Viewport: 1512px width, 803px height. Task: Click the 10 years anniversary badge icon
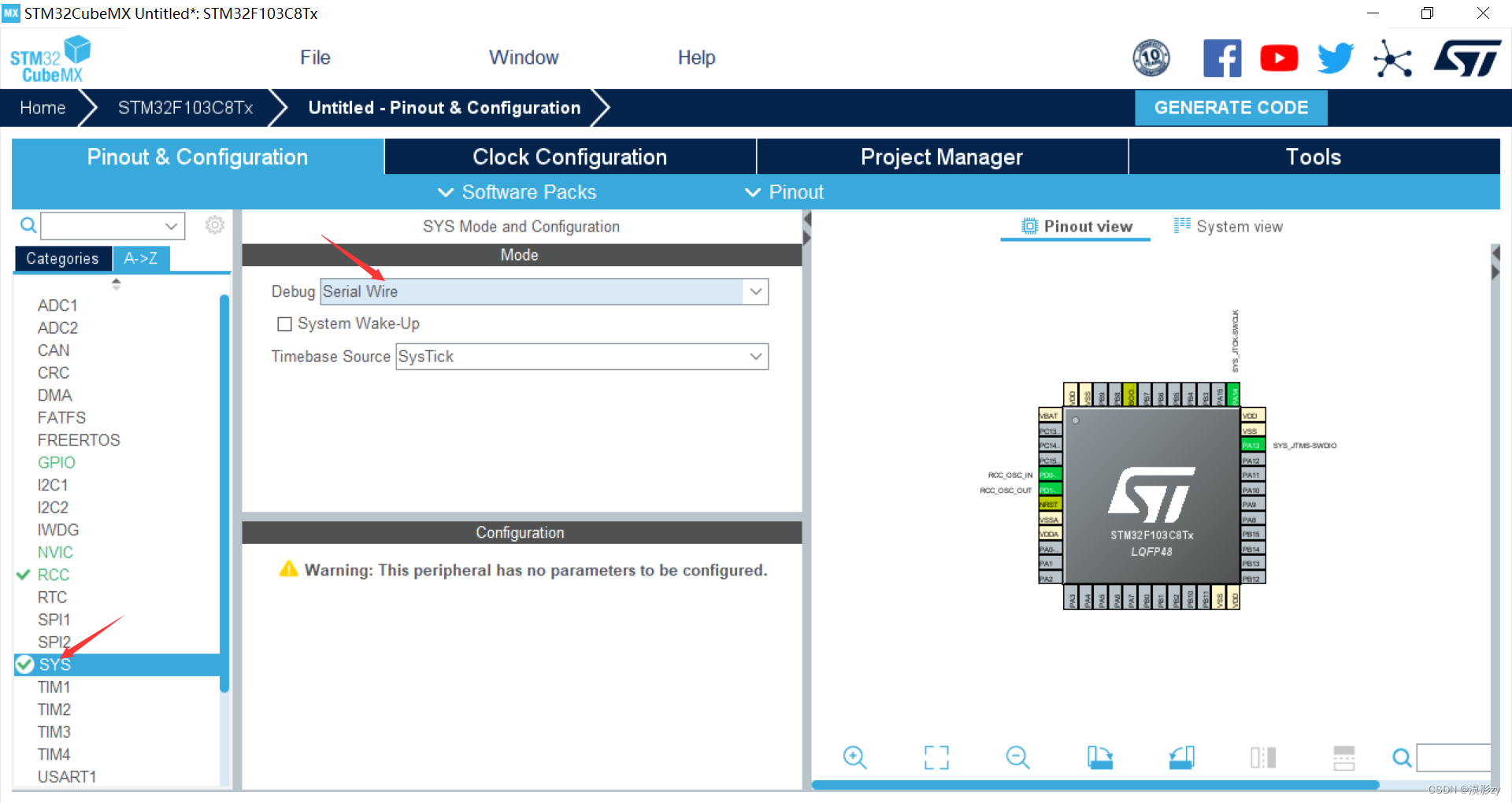tap(1151, 58)
